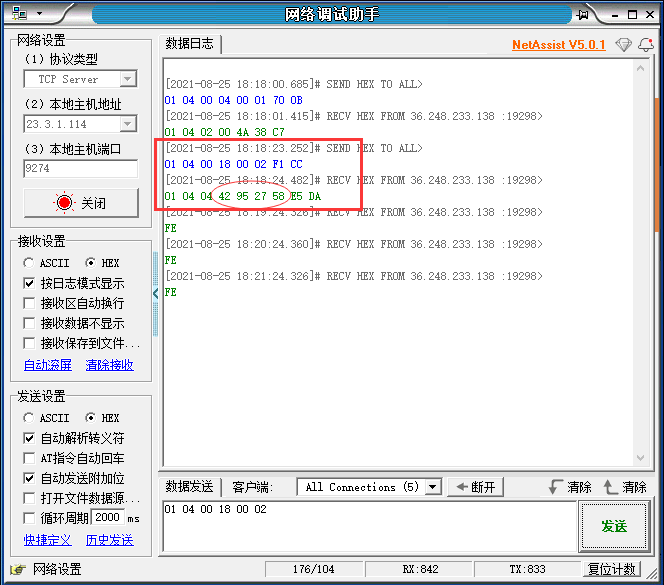Select ASCII receive mode radio button
Screen dimensions: 664x585
coord(29,263)
